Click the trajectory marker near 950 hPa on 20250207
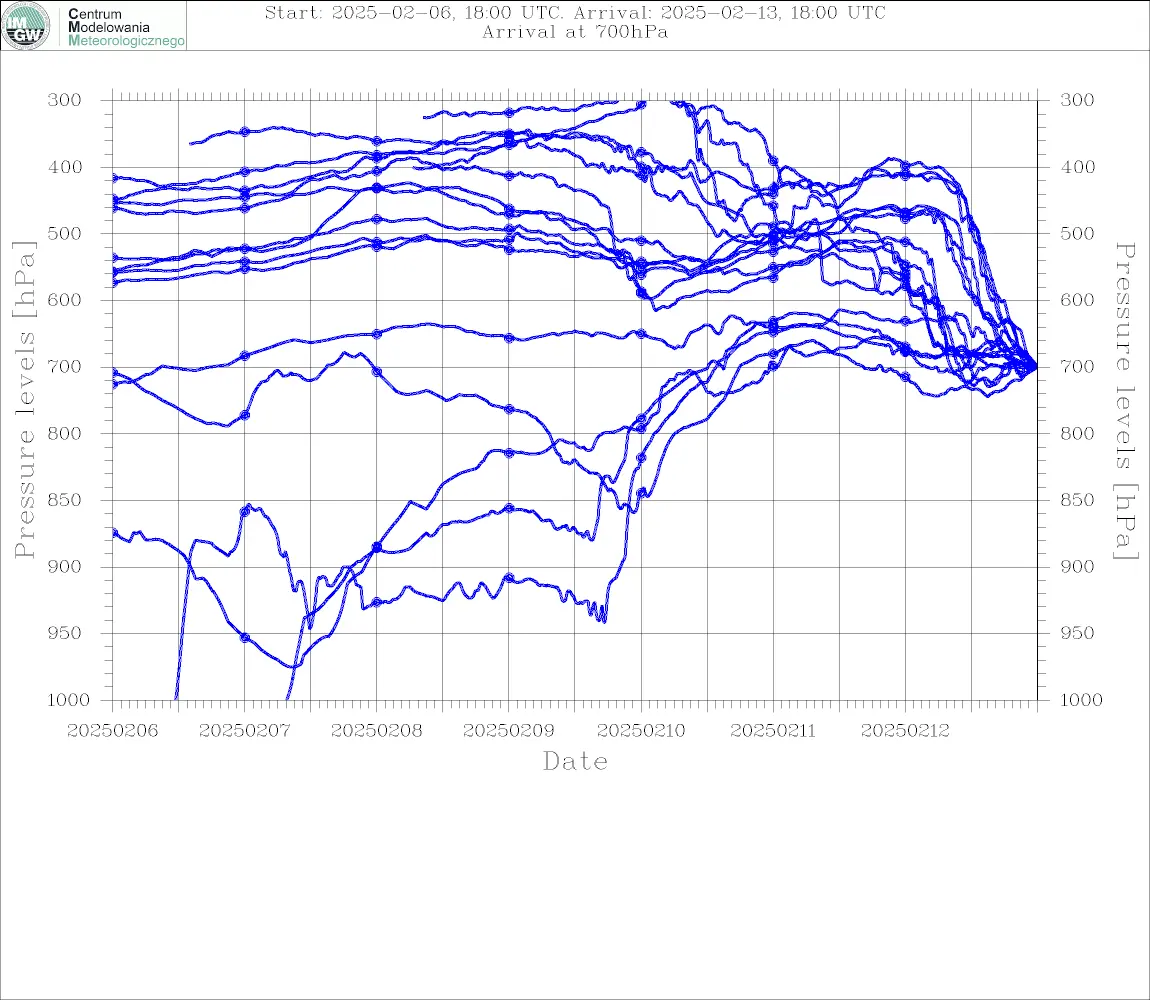The width and height of the screenshot is (1150, 1000). (x=245, y=638)
